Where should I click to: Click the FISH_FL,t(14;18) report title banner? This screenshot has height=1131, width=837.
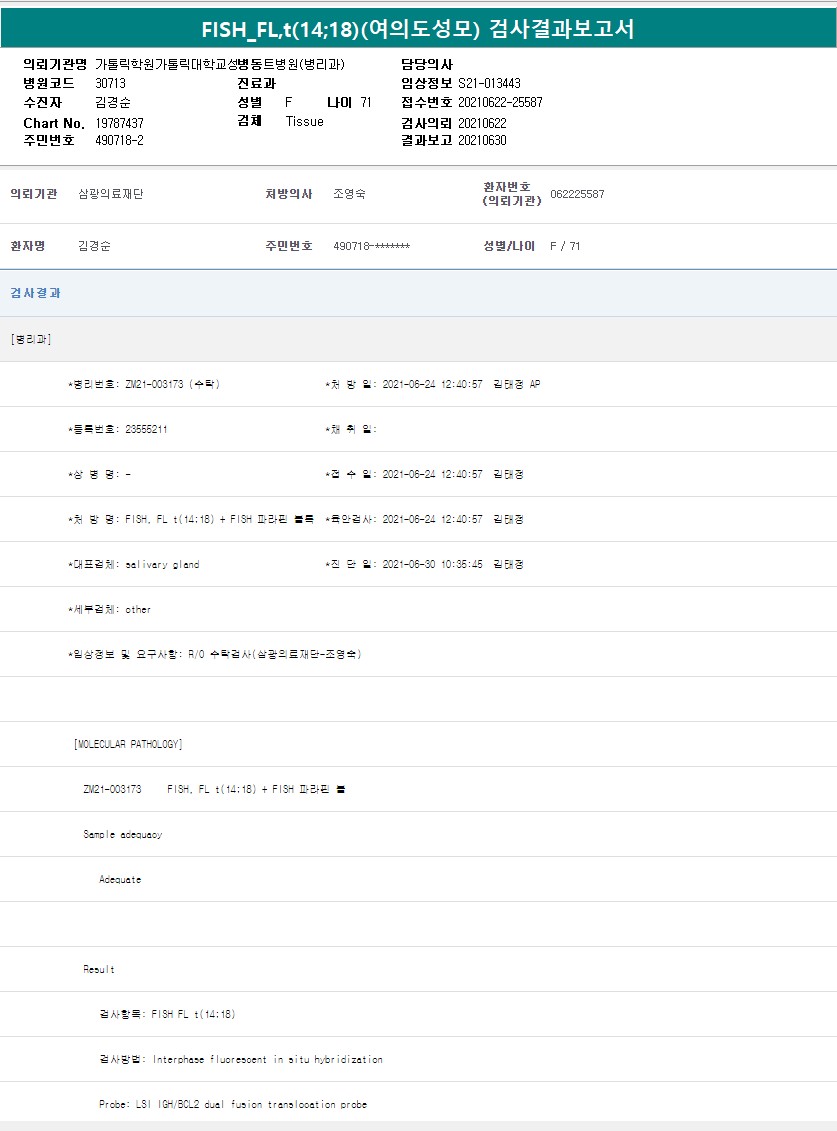click(x=418, y=28)
